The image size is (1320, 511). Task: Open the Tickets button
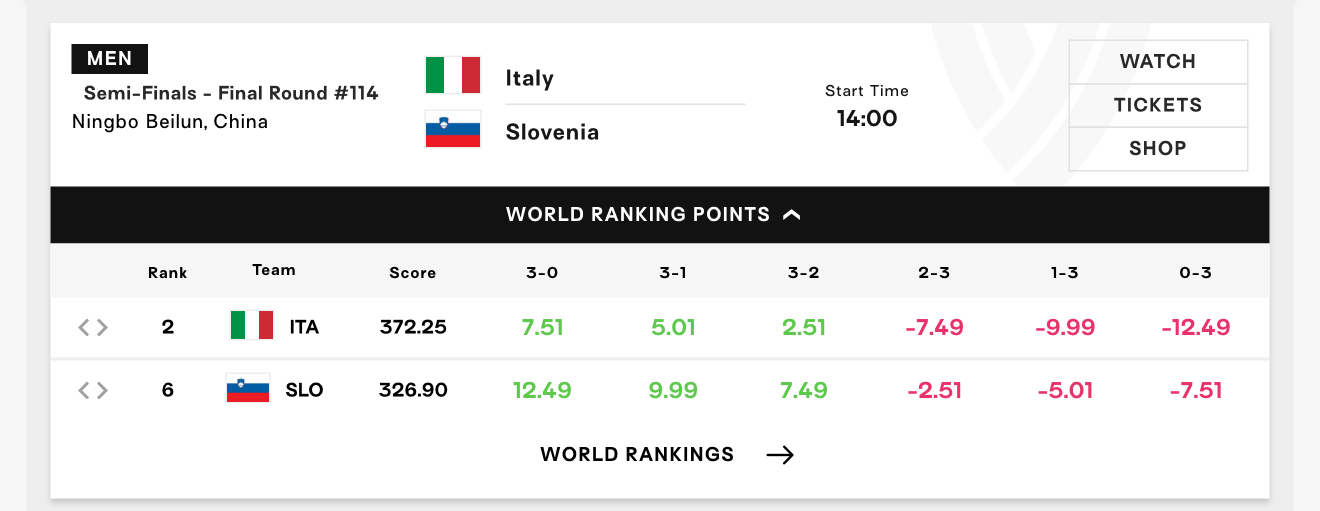click(x=1158, y=105)
